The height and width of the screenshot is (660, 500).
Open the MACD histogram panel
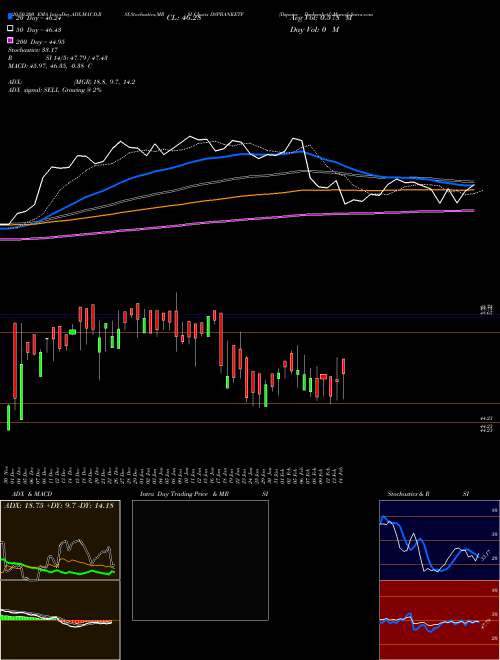60,620
